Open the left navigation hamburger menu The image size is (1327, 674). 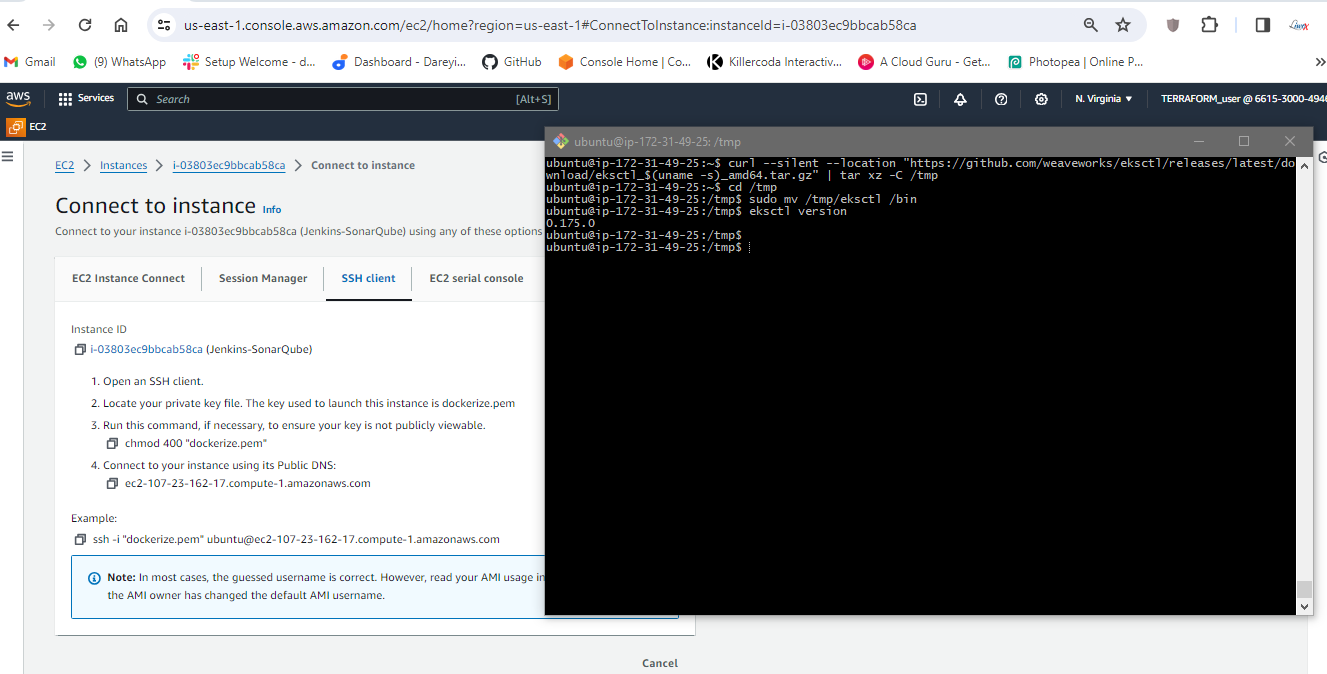coord(8,156)
